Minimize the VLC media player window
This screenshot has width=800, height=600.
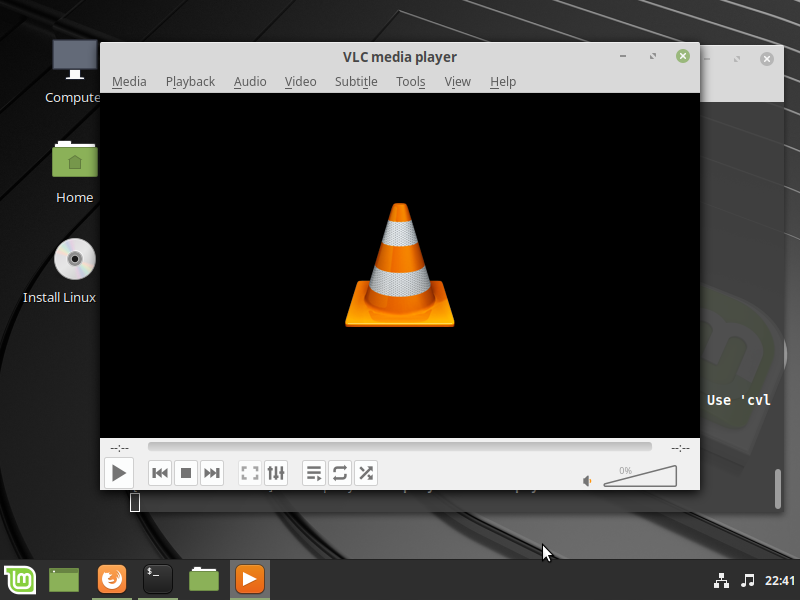[623, 56]
